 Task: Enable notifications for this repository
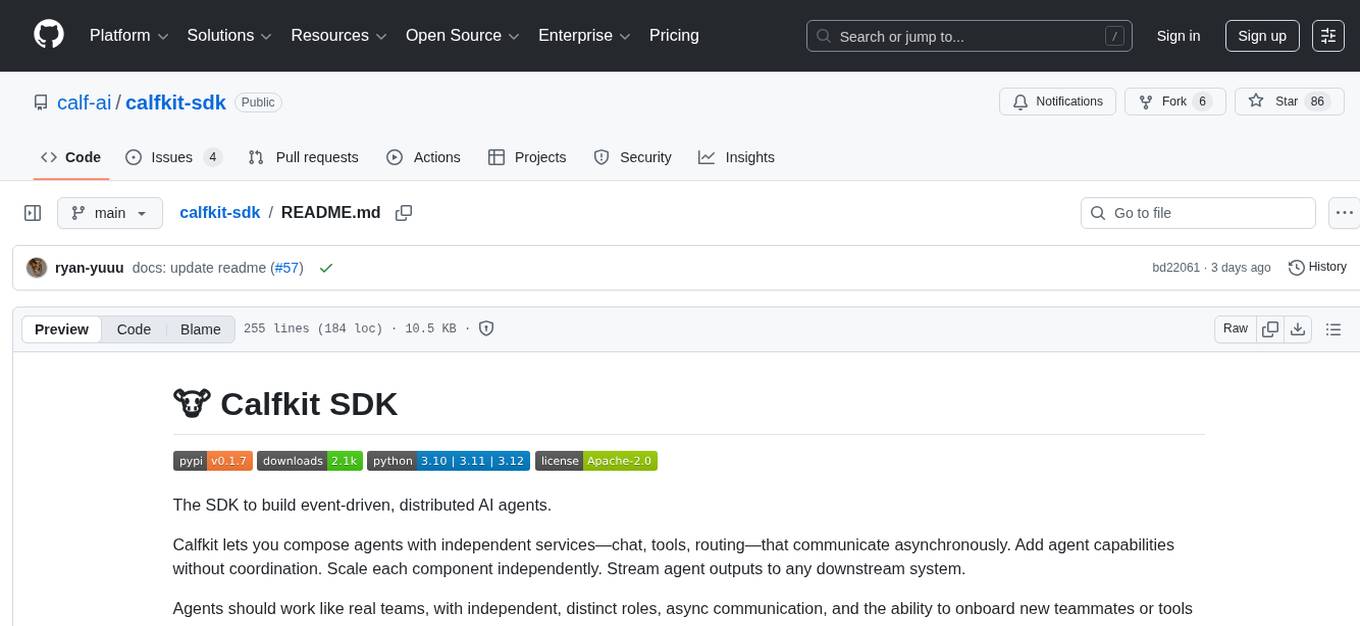(1057, 101)
